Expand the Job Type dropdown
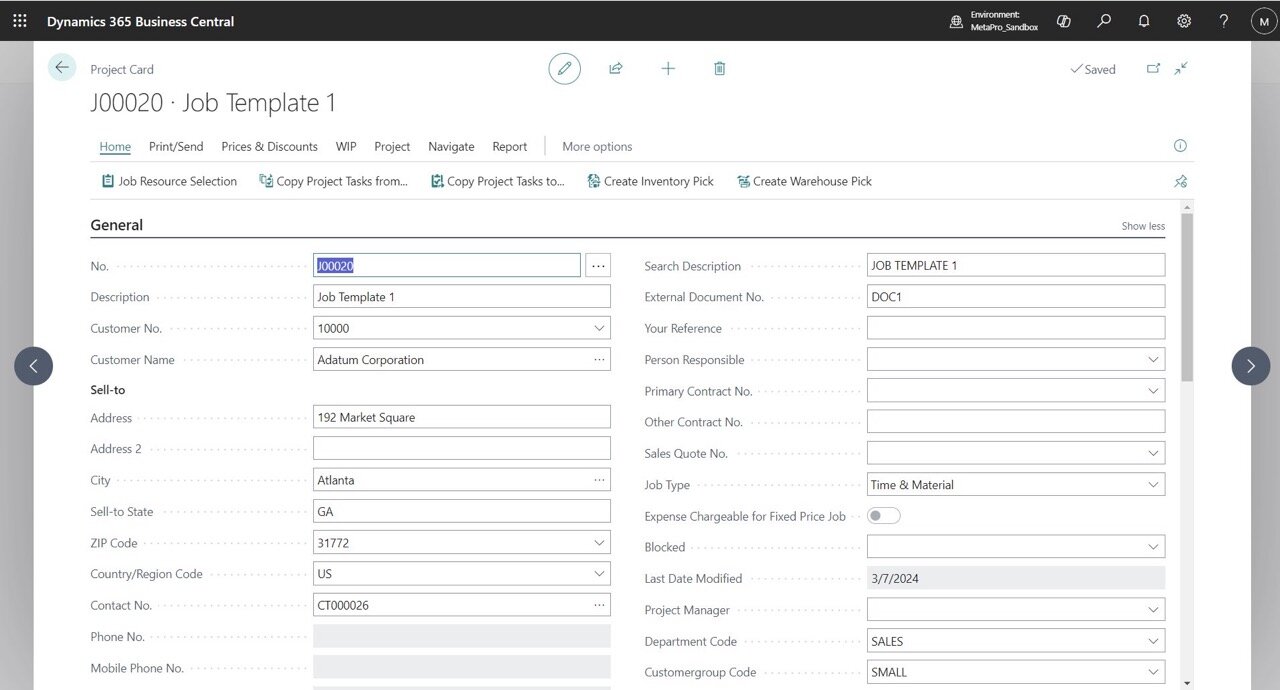The height and width of the screenshot is (690, 1280). coord(1153,485)
